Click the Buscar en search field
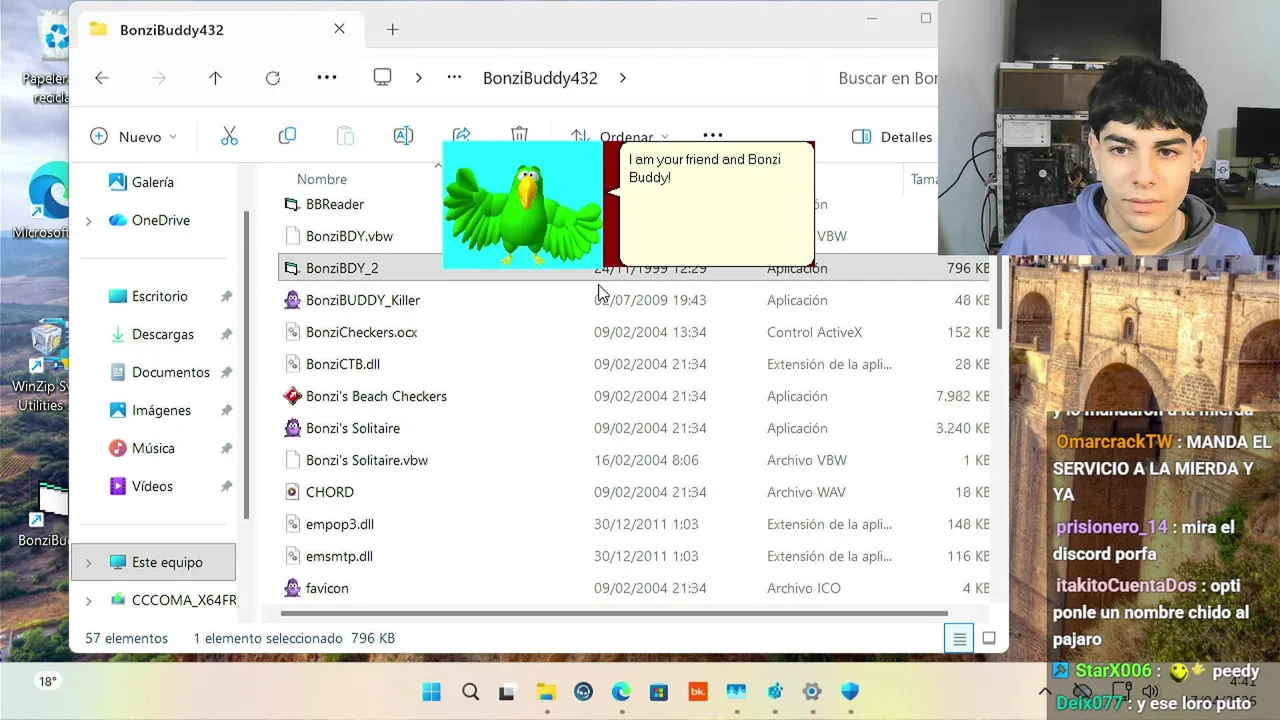This screenshot has height=720, width=1280. [x=886, y=78]
